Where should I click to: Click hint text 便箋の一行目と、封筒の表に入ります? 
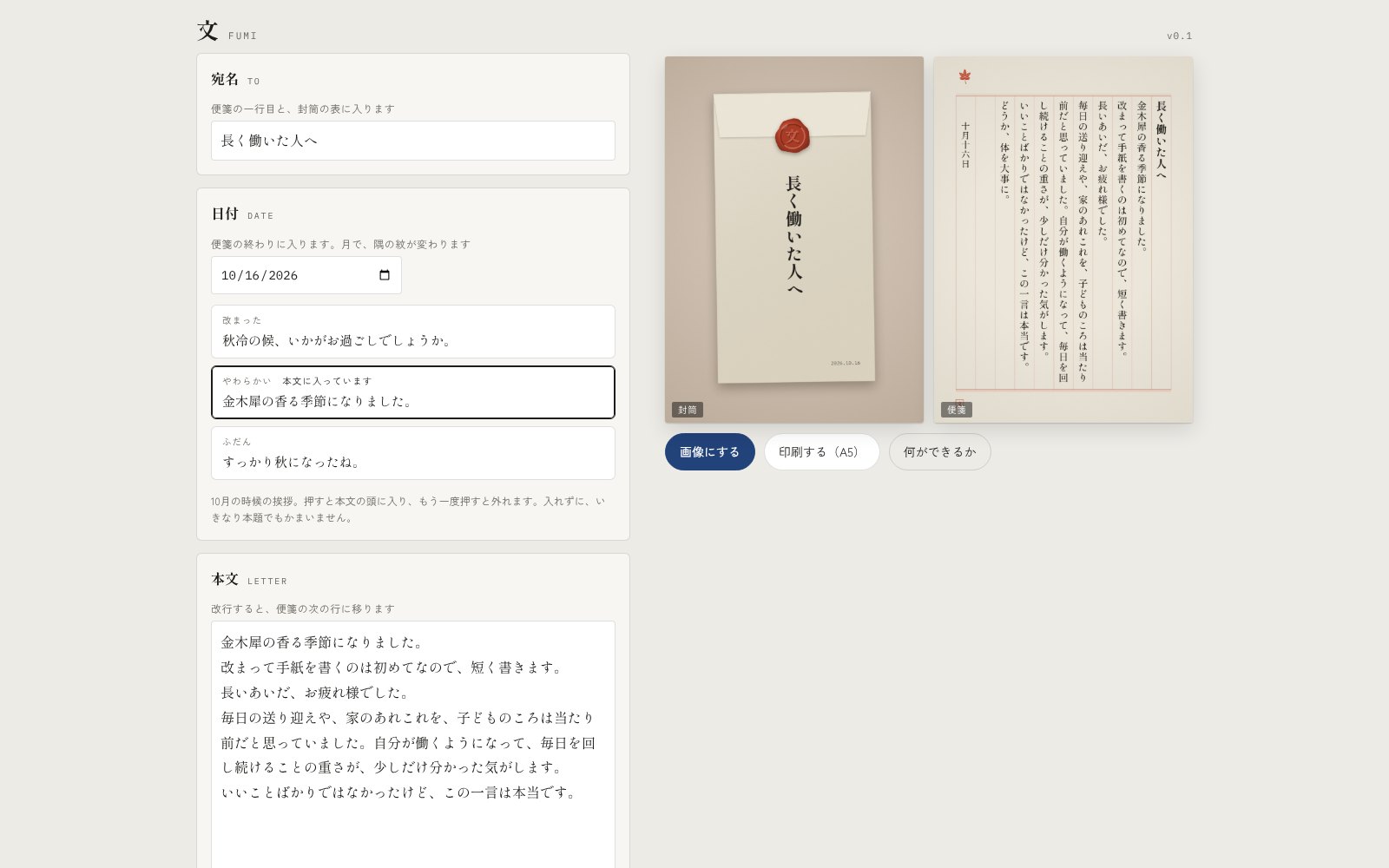(303, 108)
